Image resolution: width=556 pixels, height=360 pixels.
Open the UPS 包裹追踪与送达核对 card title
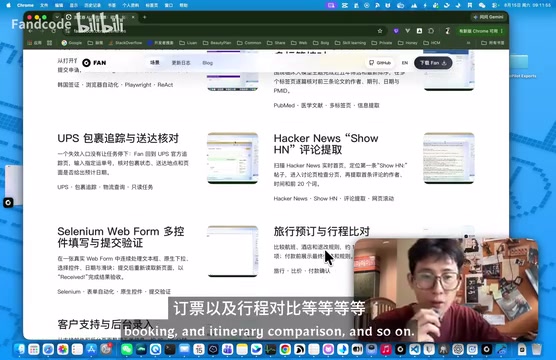(118, 138)
